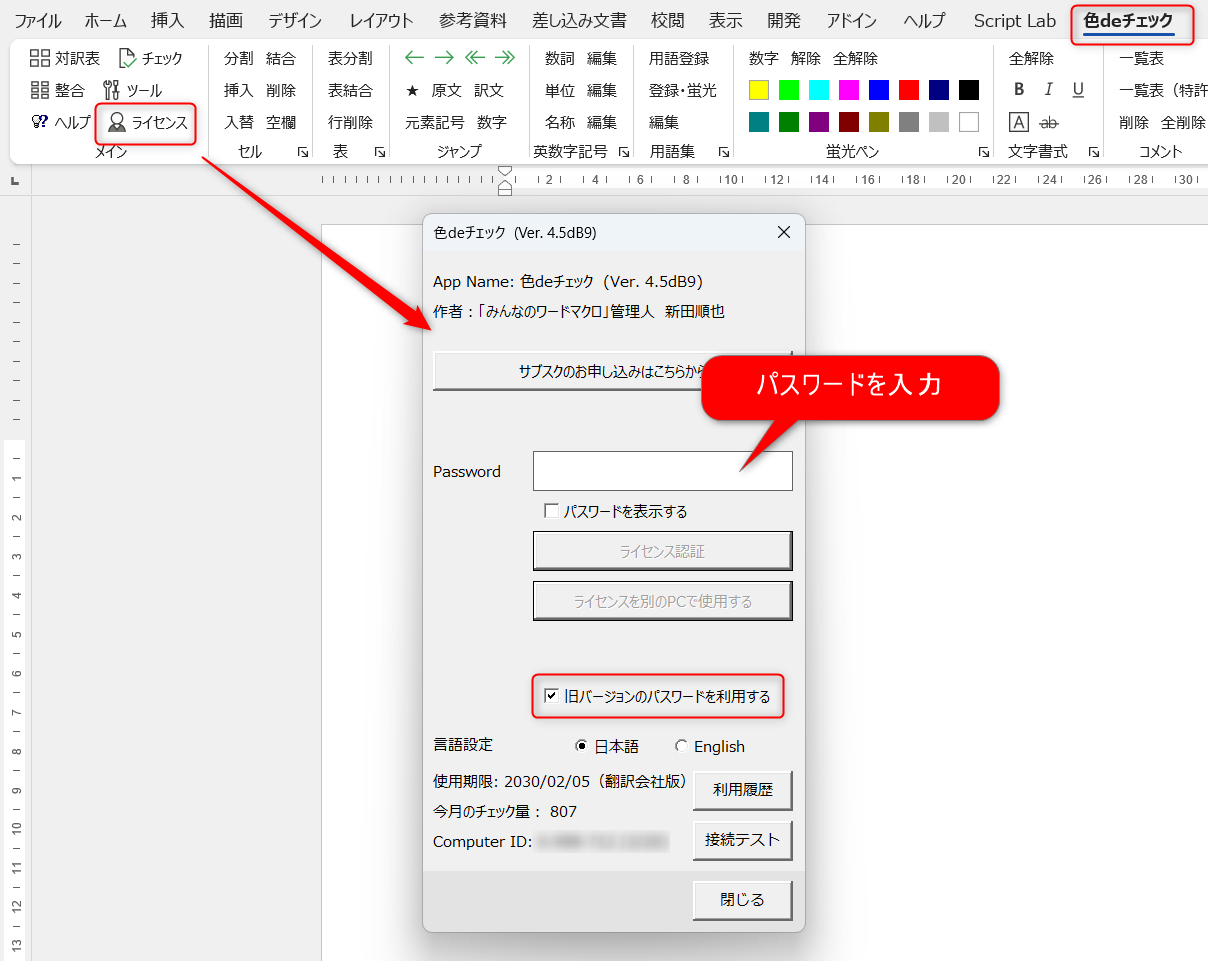Viewport: 1208px width, 961px height.
Task: Pick the yellow highlighter color swatch
Action: click(759, 91)
